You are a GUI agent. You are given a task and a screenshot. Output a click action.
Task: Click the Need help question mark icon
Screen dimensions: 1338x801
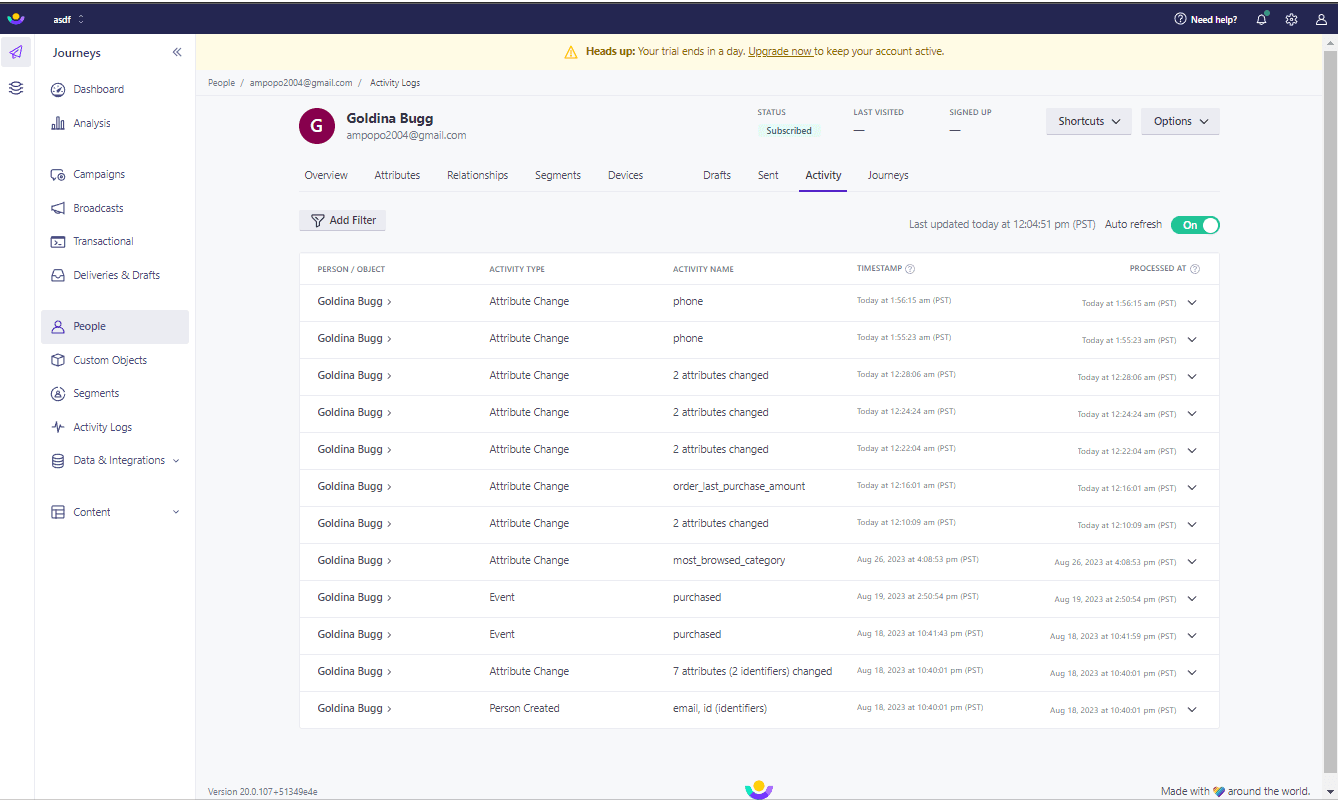click(1180, 19)
